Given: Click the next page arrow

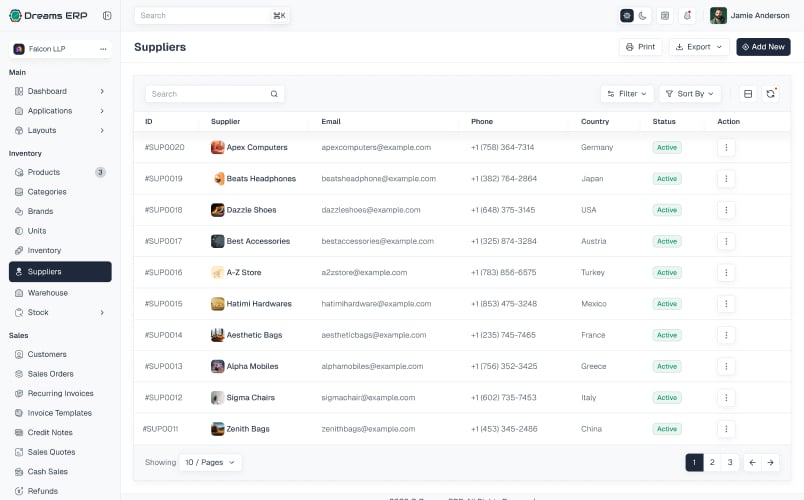Looking at the screenshot, I should click(x=770, y=462).
